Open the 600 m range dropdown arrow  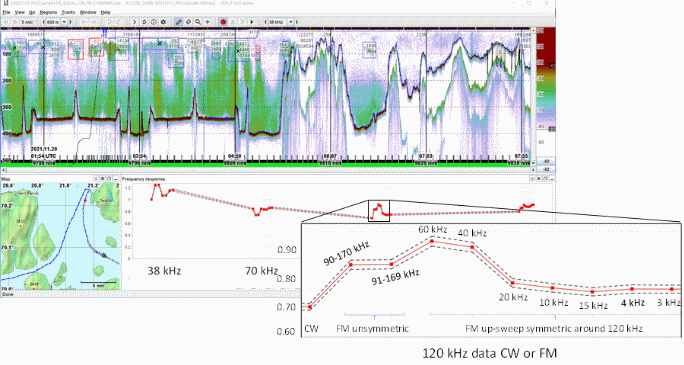[64, 22]
